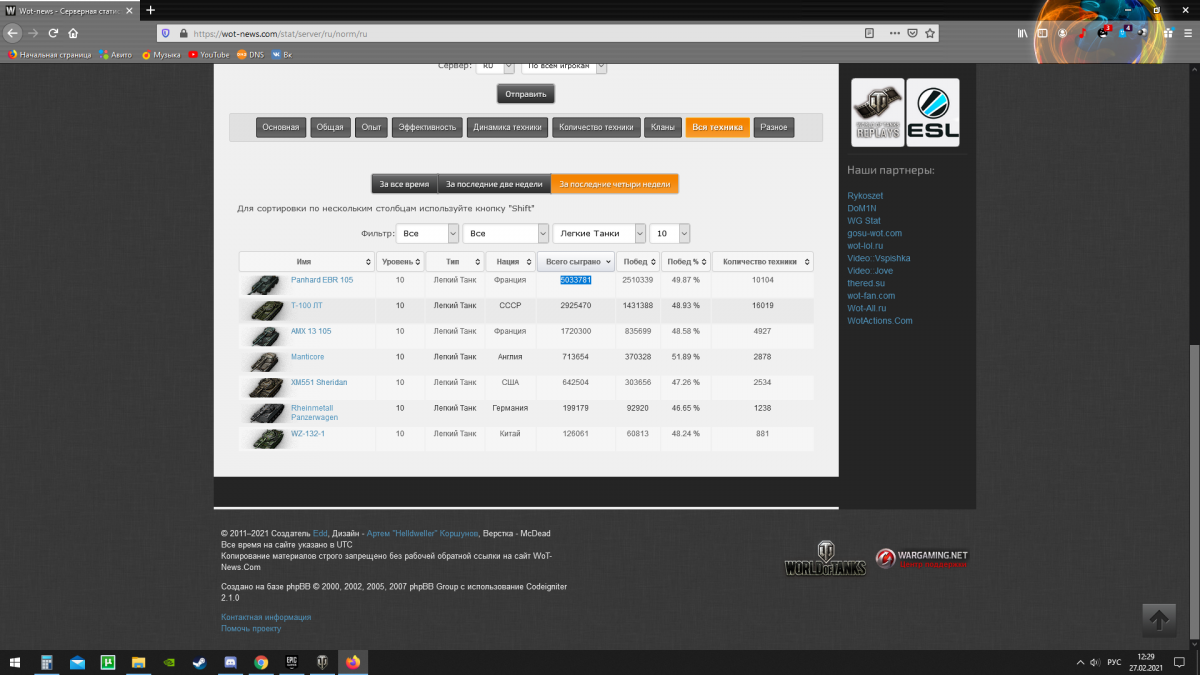Click the browser URL address bar
Viewport: 1200px width, 675px height.
coord(520,33)
